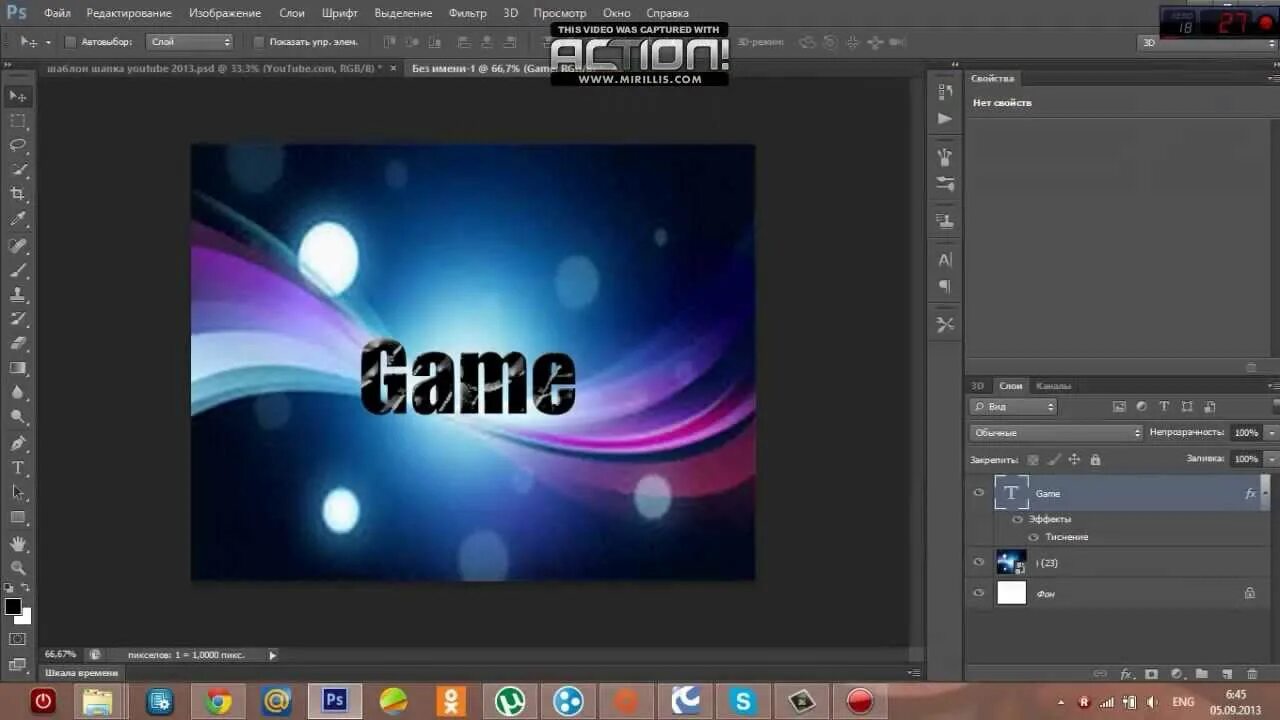1280x720 pixels.
Task: Open the Фильтр menu
Action: click(468, 13)
